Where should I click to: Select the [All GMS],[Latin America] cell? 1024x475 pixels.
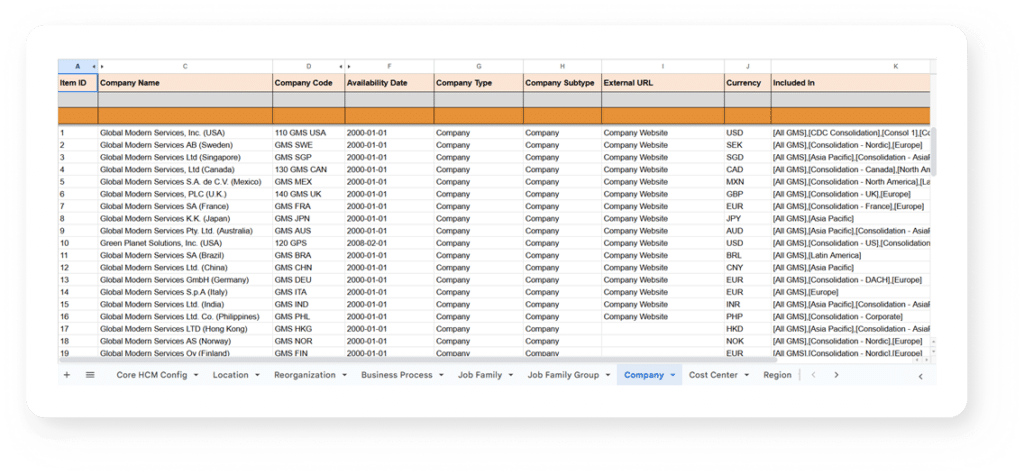(x=850, y=255)
